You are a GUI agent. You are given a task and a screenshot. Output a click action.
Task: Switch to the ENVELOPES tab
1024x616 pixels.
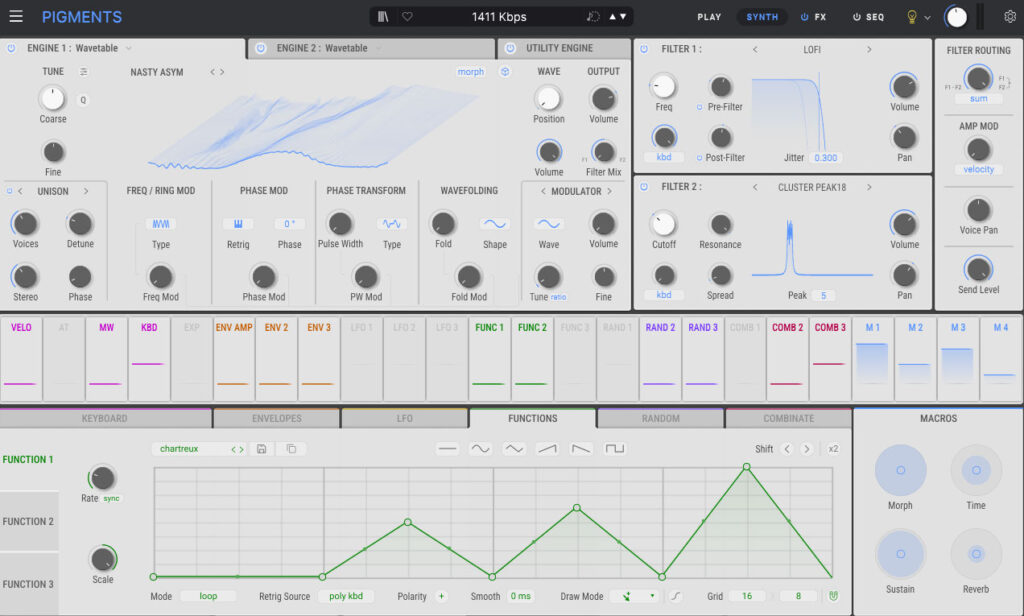click(x=277, y=418)
